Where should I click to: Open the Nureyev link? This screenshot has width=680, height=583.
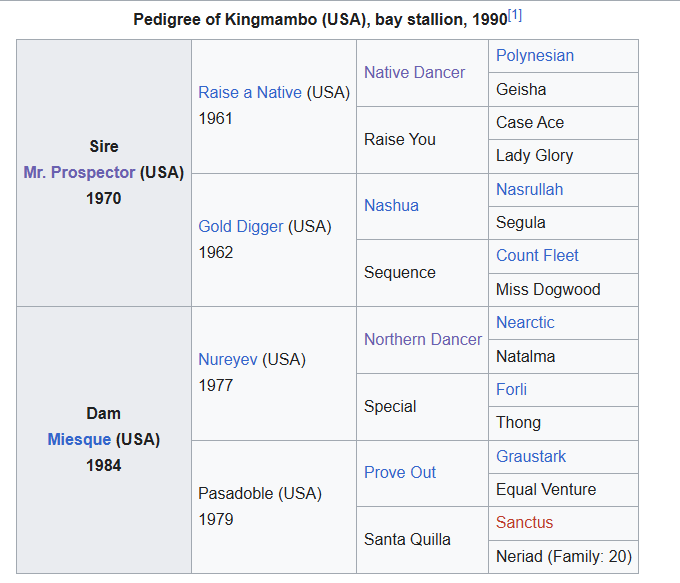click(x=228, y=360)
